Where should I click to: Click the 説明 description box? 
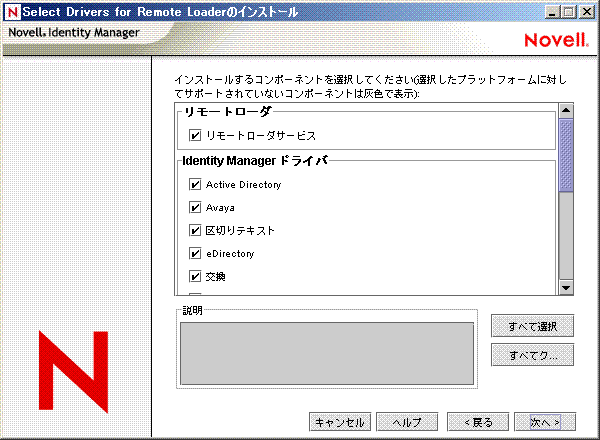[327, 353]
